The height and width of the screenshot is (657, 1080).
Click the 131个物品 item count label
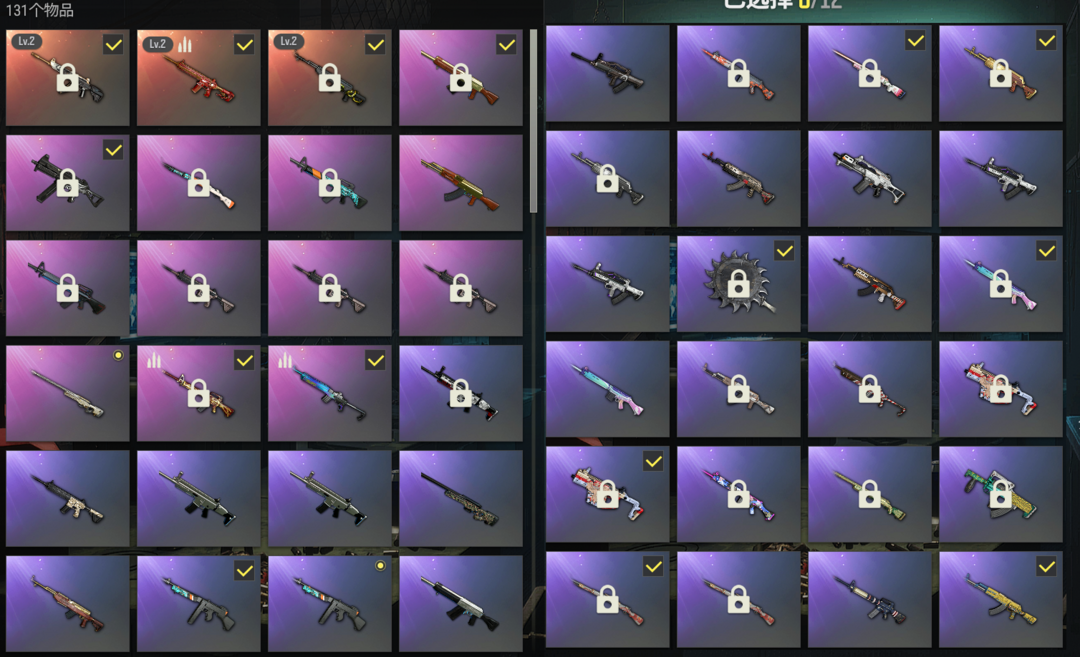tap(39, 10)
